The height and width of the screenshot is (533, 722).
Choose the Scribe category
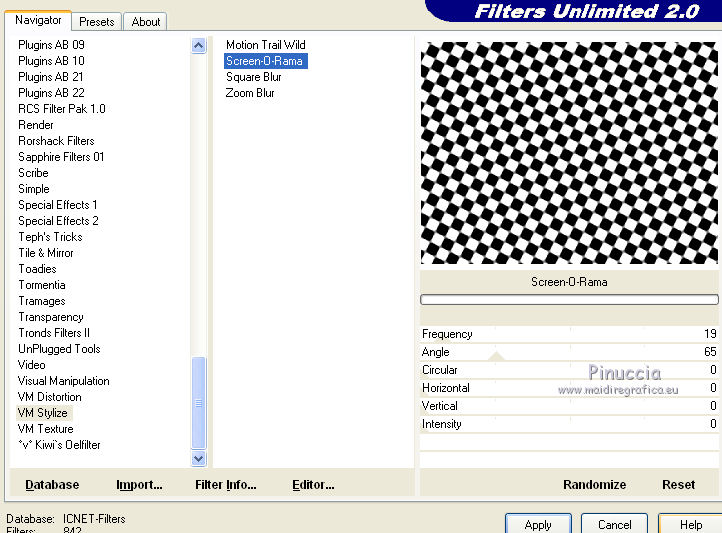(x=33, y=173)
